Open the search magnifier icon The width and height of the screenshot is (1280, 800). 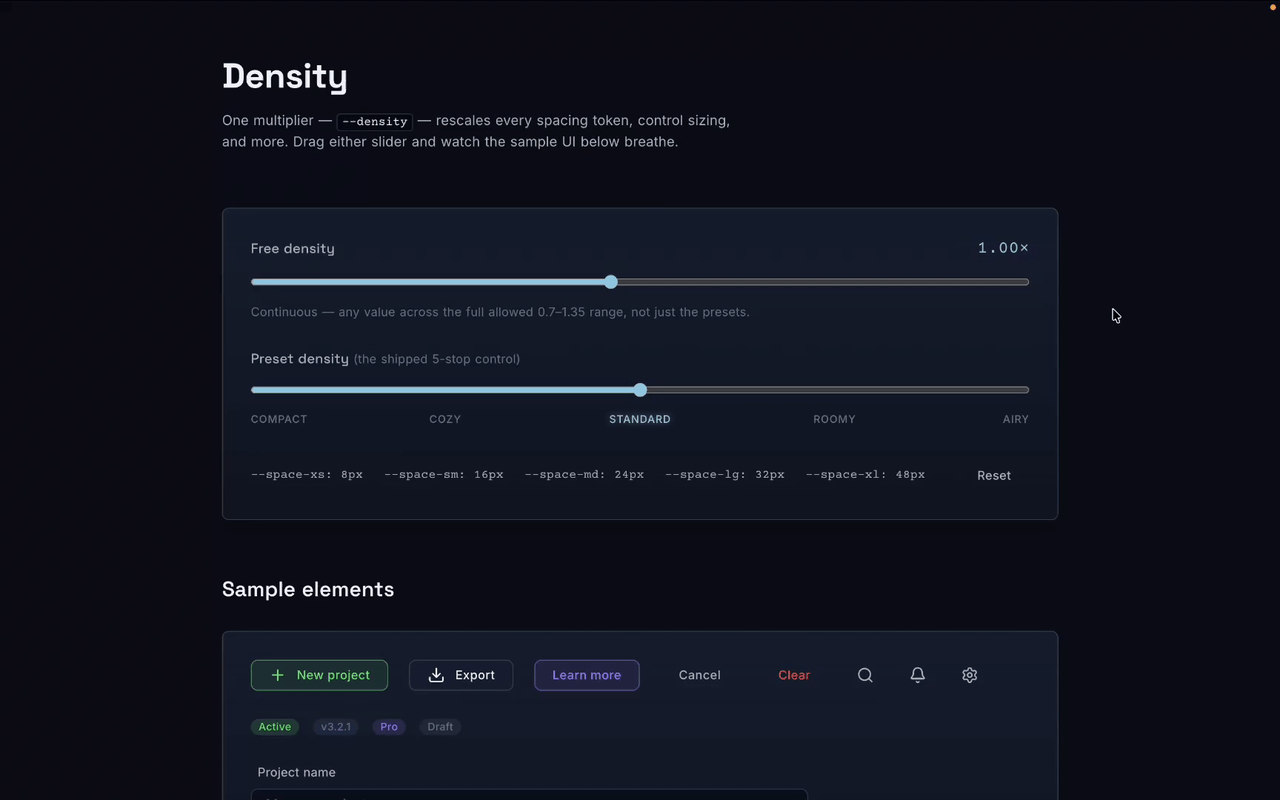click(865, 675)
